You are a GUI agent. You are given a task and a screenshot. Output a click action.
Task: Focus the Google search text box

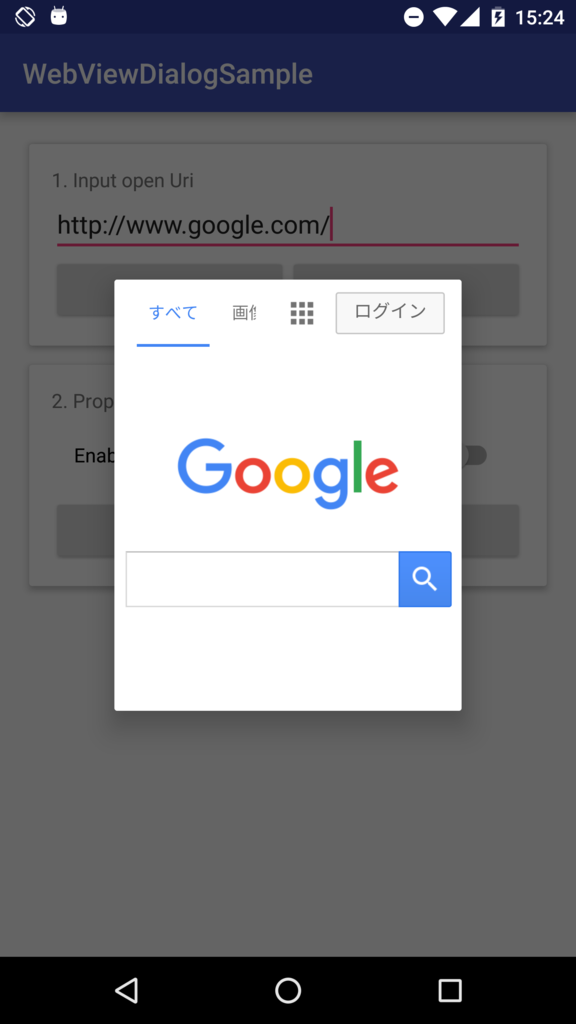pos(263,579)
